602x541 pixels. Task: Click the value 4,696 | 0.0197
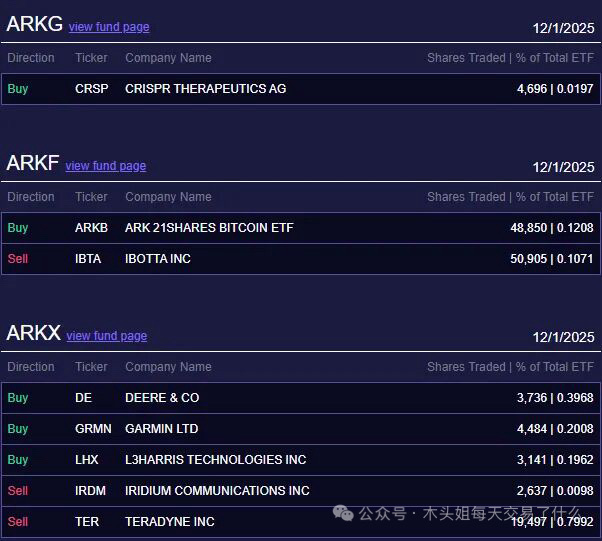pyautogui.click(x=555, y=89)
